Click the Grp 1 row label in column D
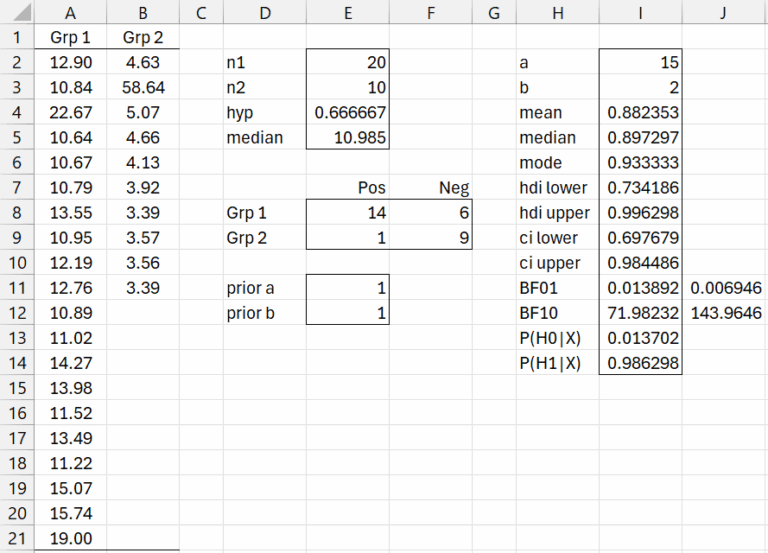 [x=265, y=213]
